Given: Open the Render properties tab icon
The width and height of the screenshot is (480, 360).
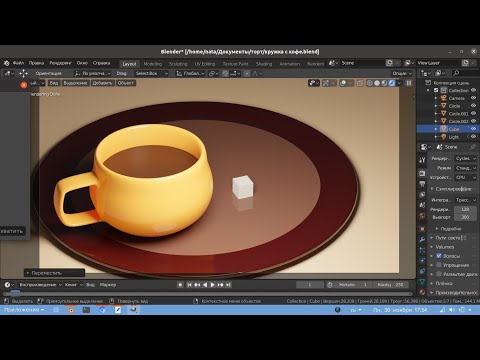Looking at the screenshot, I should click(x=422, y=173).
